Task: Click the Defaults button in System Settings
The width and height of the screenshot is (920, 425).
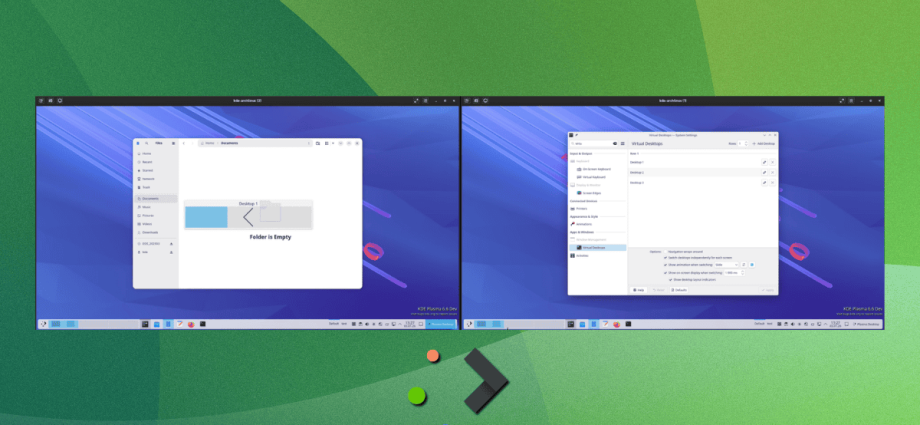Action: coord(679,290)
